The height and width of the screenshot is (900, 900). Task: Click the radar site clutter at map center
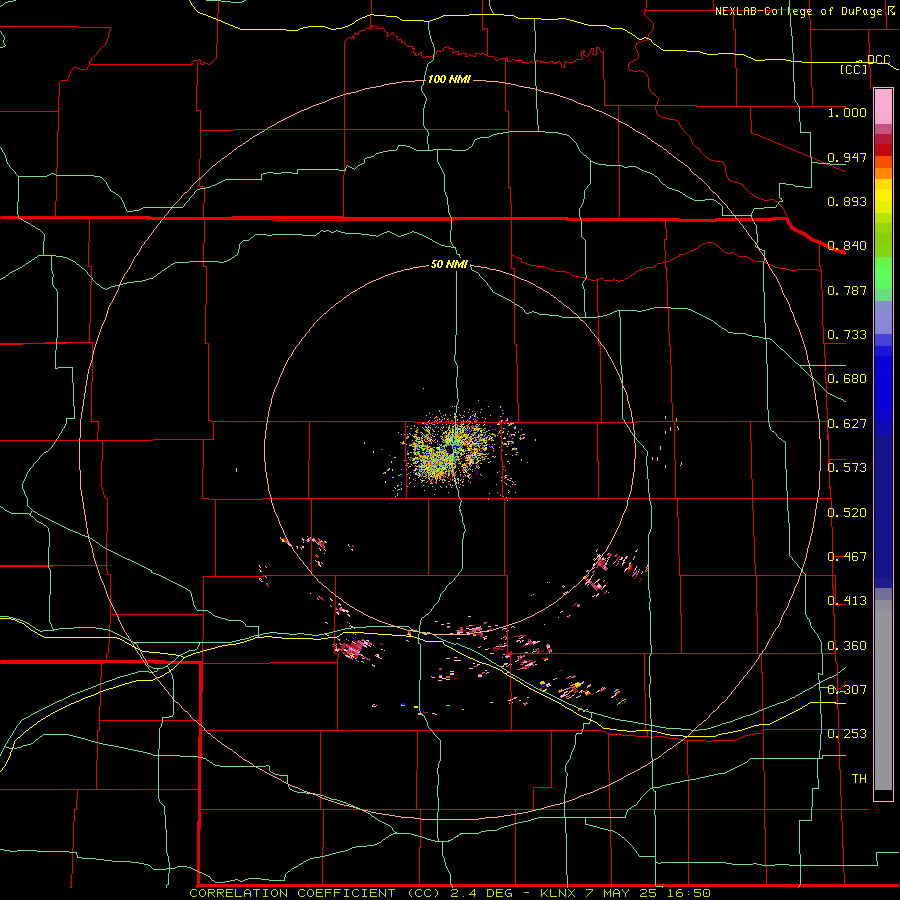click(451, 448)
